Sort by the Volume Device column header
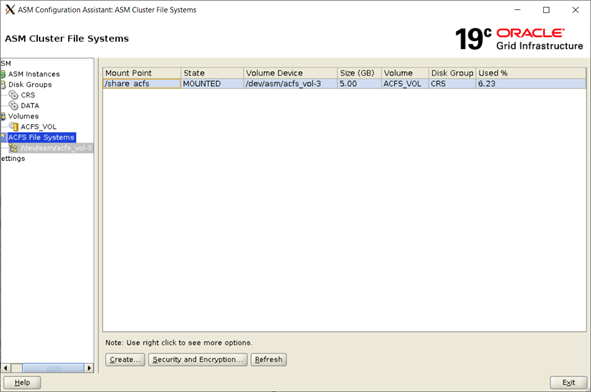The height and width of the screenshot is (392, 591). (x=291, y=73)
